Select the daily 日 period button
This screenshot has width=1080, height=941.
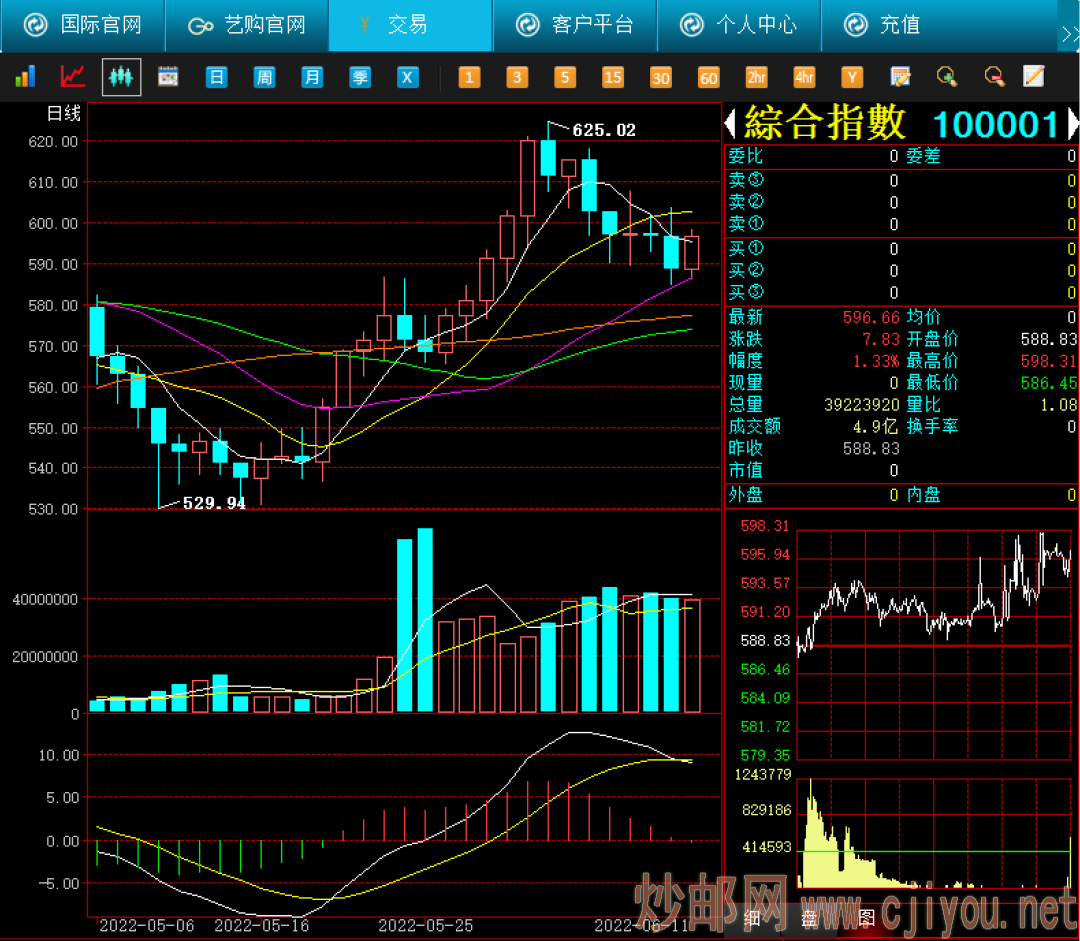[x=216, y=76]
